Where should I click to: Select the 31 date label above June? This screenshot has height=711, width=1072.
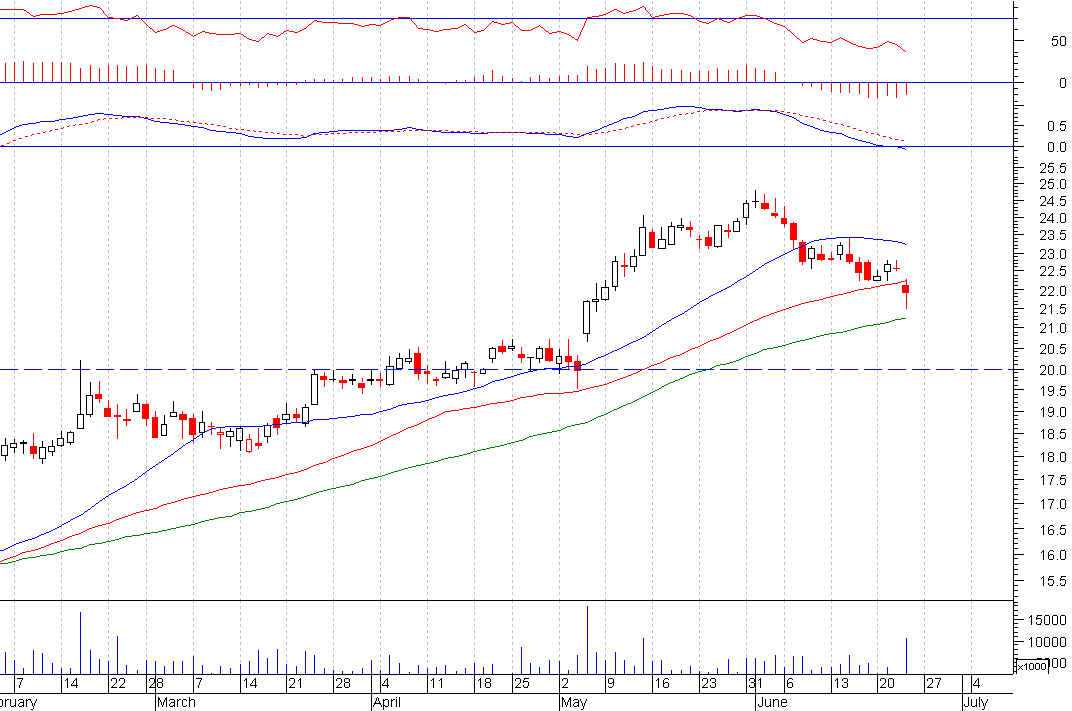tap(755, 683)
